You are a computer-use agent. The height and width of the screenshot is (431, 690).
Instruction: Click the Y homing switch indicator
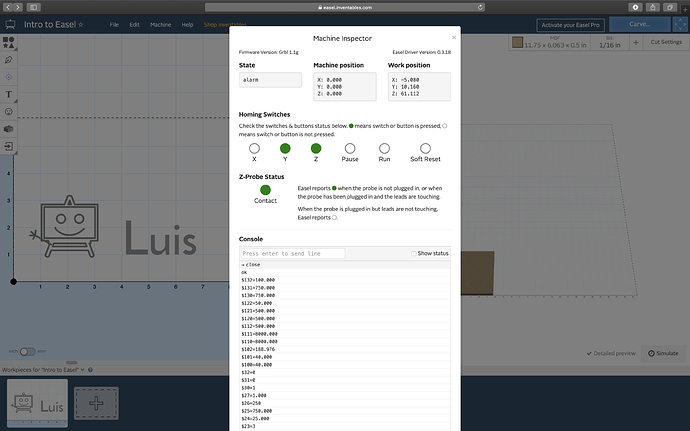285,148
